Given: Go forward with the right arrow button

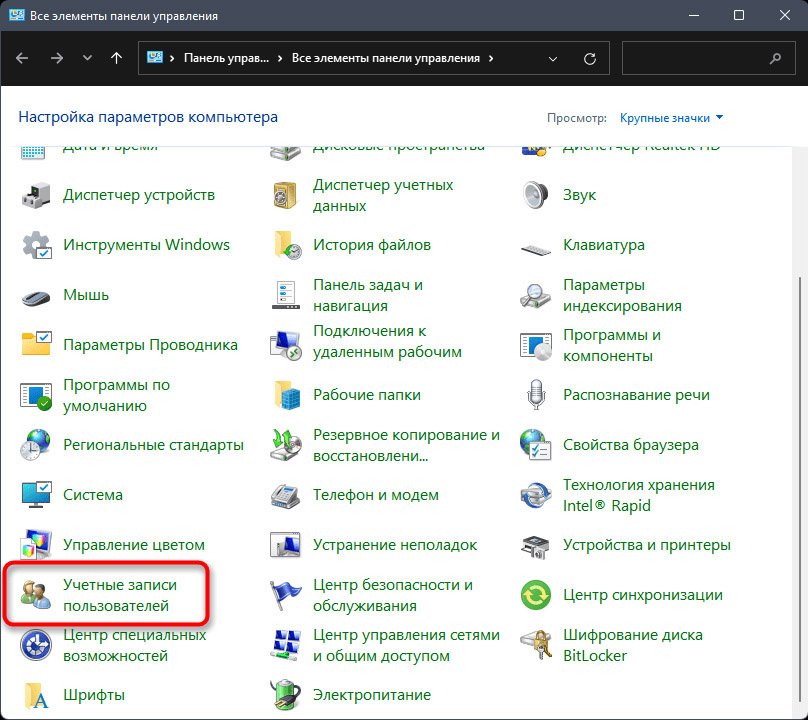Looking at the screenshot, I should [57, 58].
